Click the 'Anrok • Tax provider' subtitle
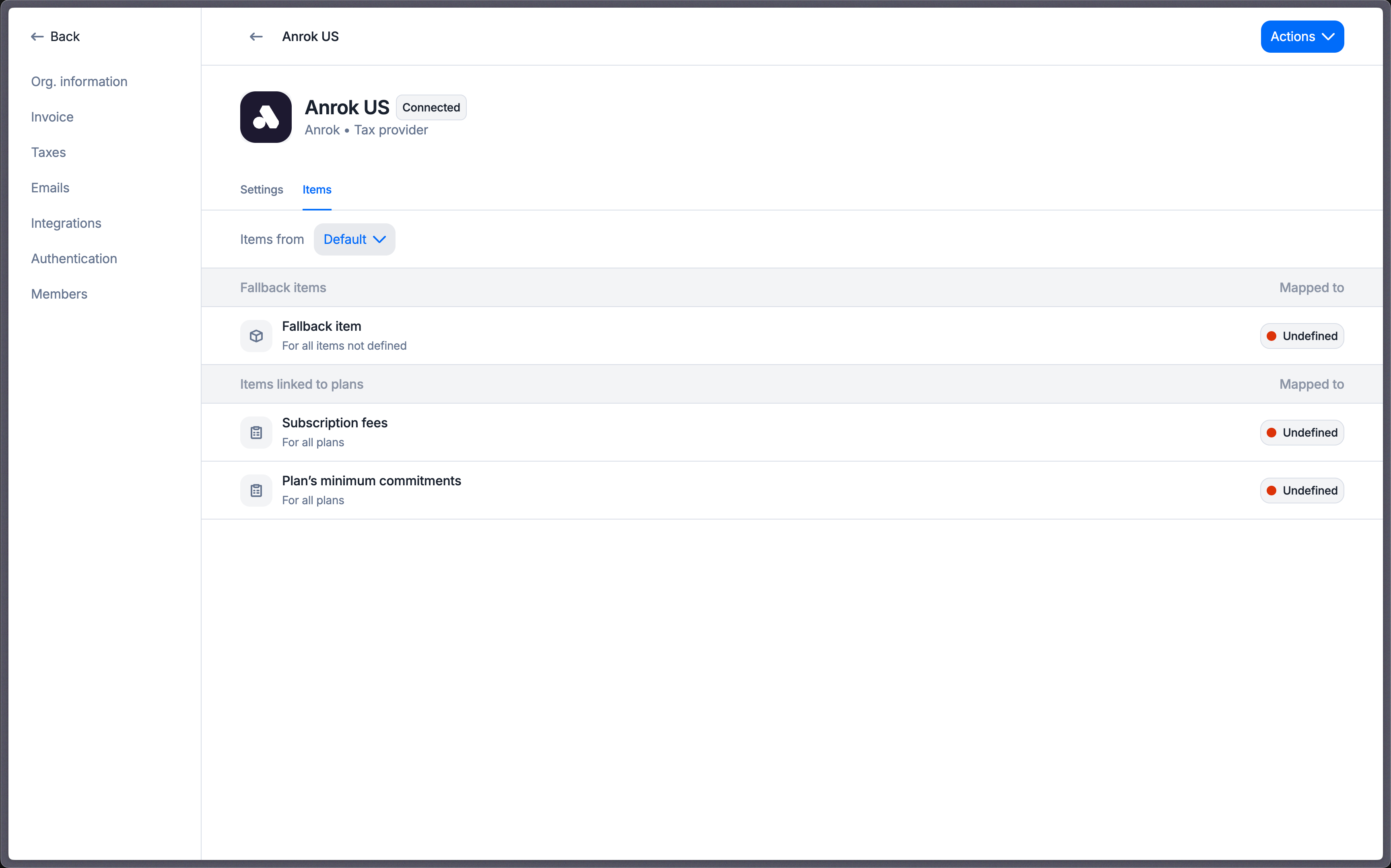Viewport: 1391px width, 868px height. (x=366, y=130)
